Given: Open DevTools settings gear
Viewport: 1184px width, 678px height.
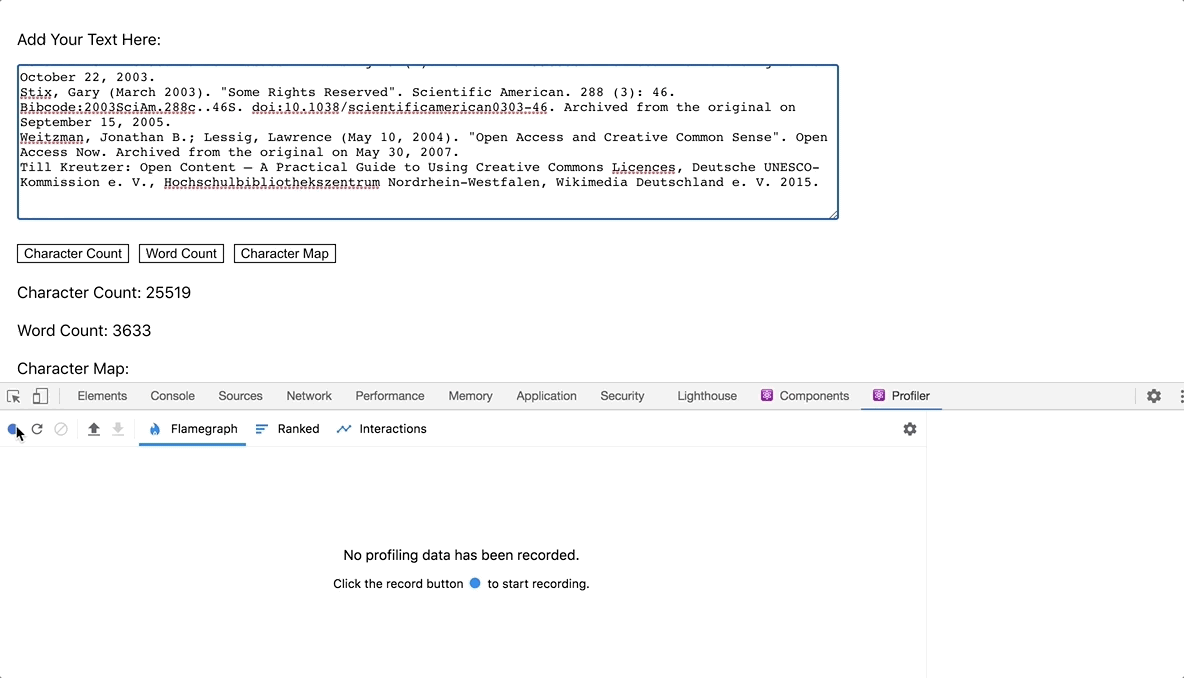Looking at the screenshot, I should point(1154,396).
